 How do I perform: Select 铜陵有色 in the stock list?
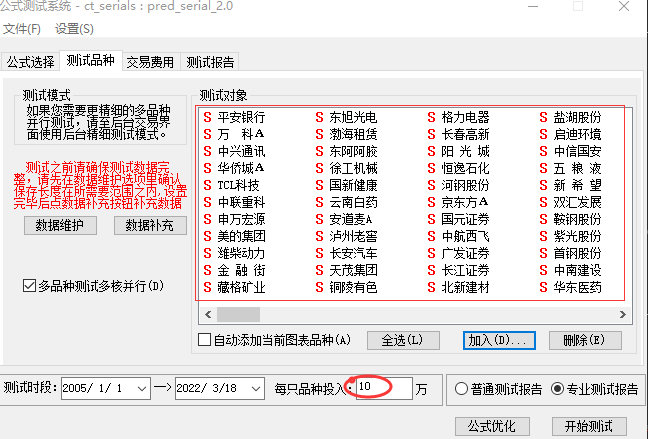[x=353, y=287]
